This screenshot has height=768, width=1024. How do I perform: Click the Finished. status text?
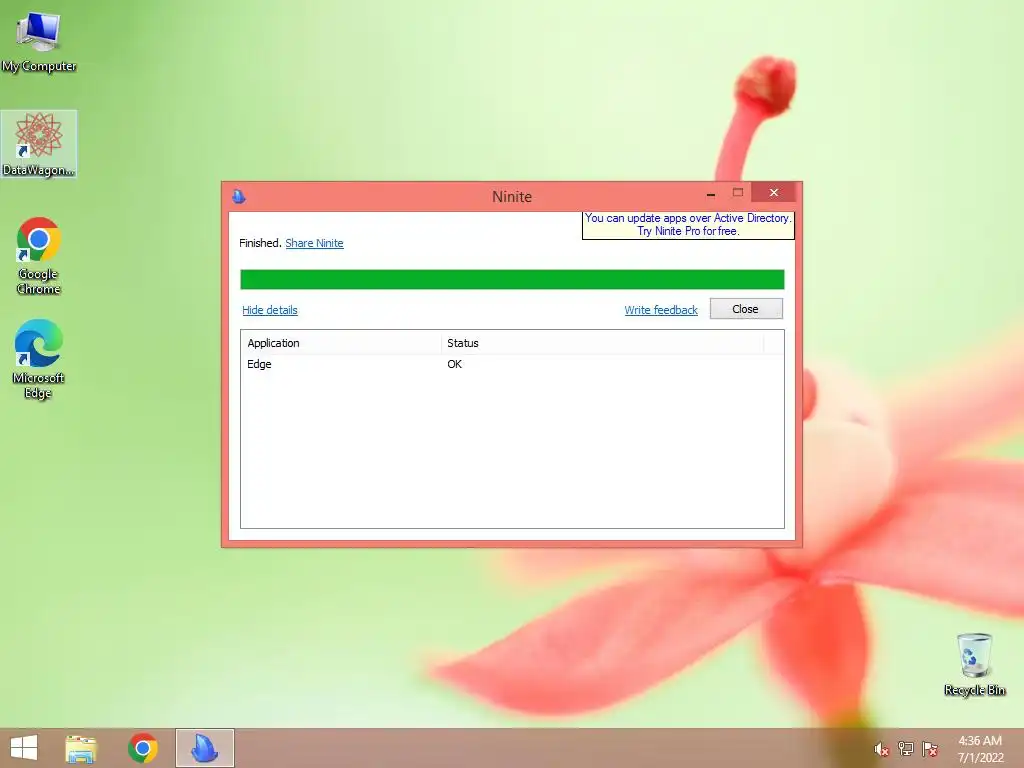260,243
